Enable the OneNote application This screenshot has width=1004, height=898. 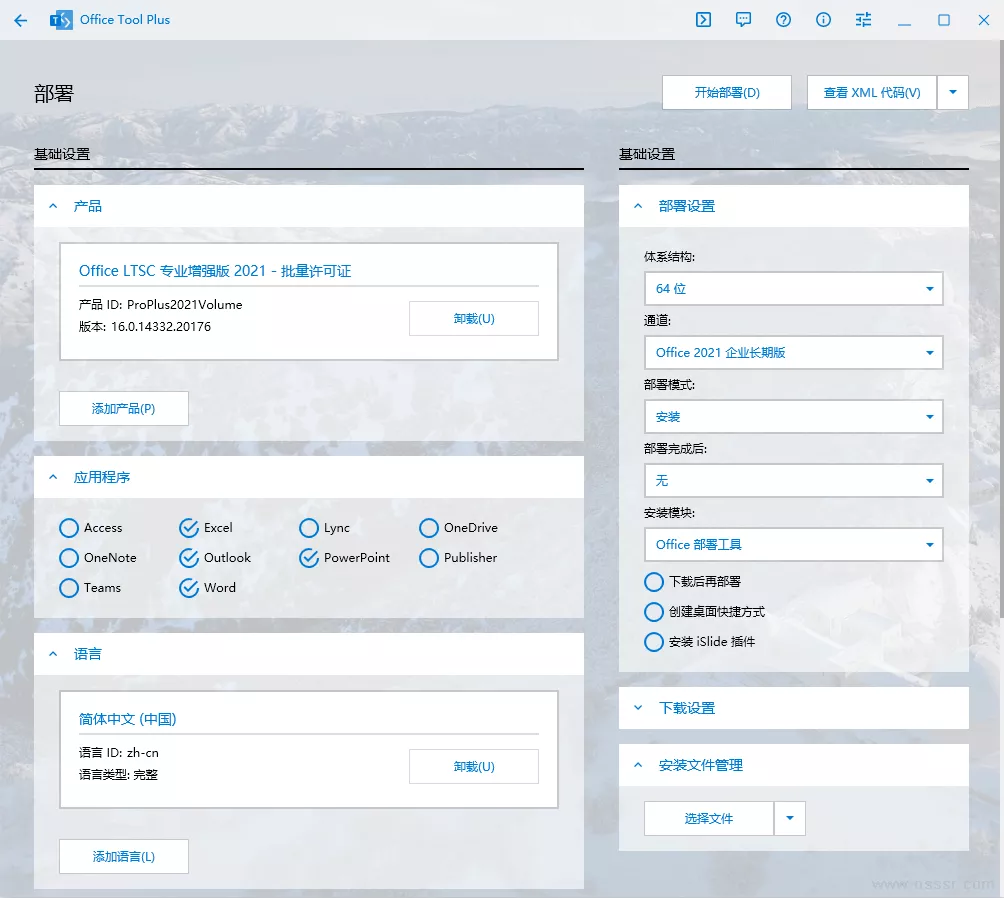click(x=97, y=558)
